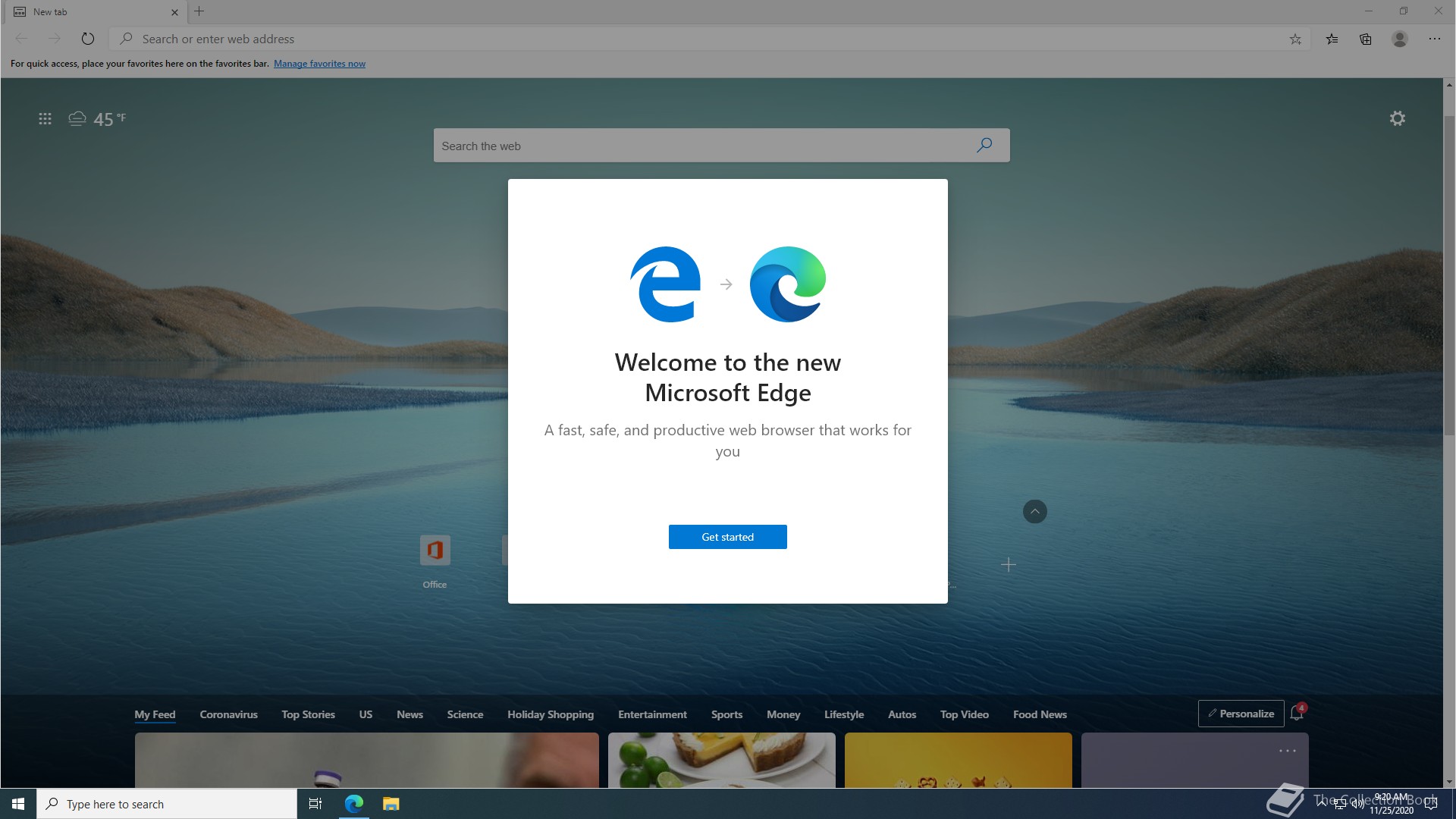Select the News feed tab
Viewport: 1456px width, 819px height.
[x=409, y=714]
